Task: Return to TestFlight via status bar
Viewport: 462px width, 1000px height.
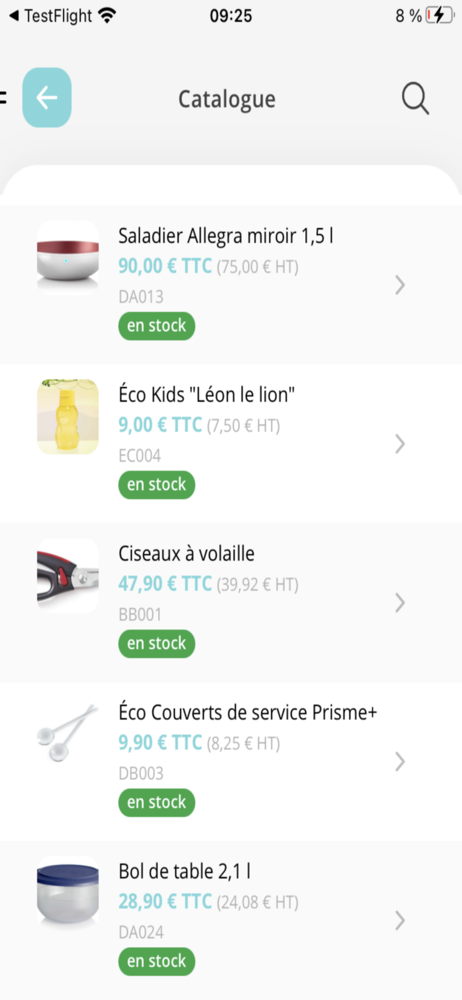Action: (51, 16)
